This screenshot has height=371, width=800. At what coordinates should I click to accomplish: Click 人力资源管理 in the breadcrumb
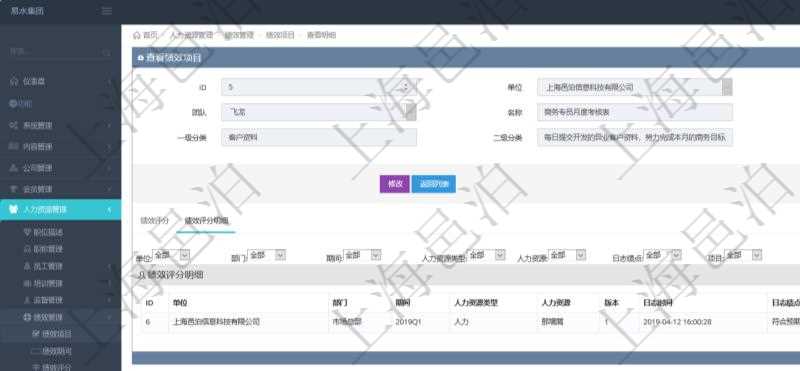[191, 35]
